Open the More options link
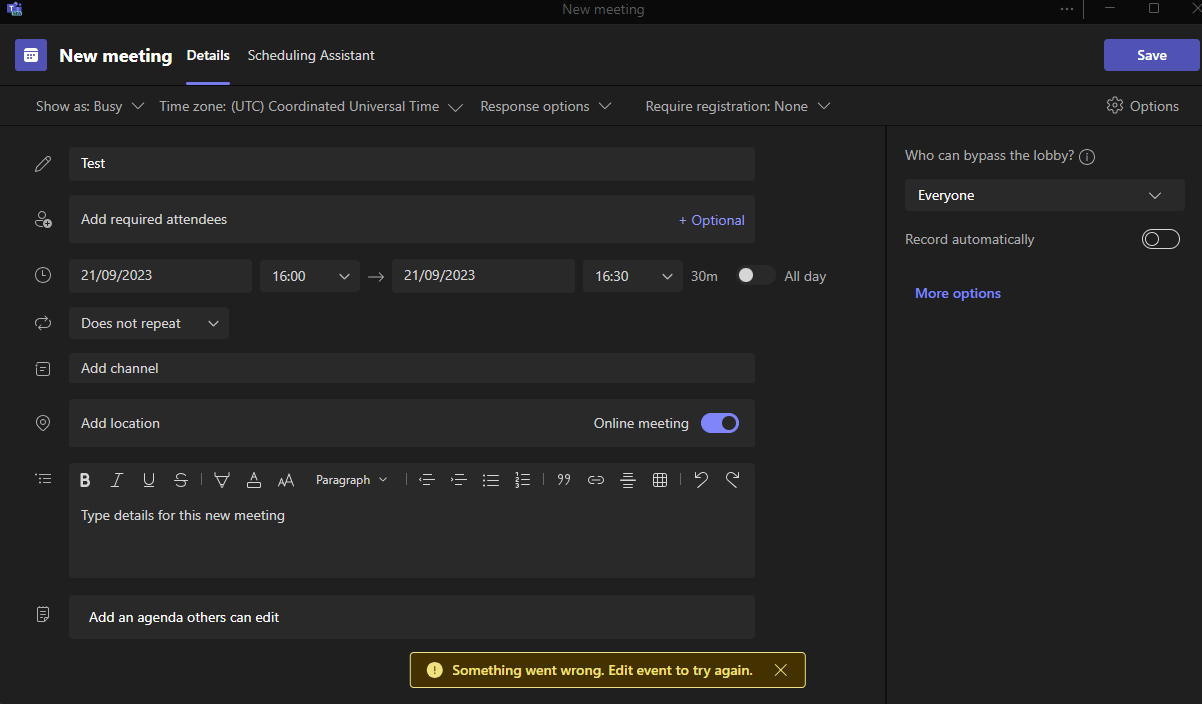 click(958, 293)
